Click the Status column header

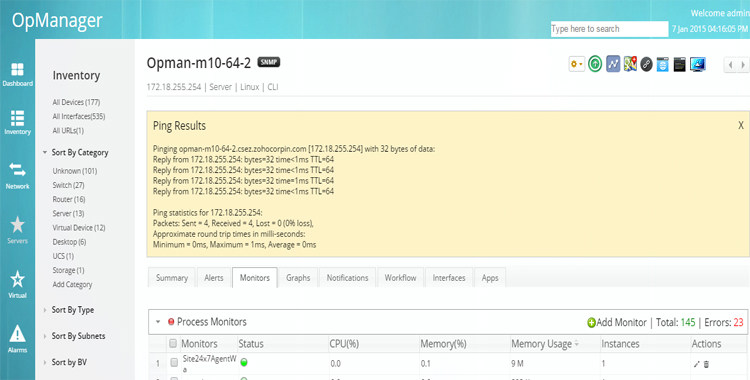(x=251, y=344)
